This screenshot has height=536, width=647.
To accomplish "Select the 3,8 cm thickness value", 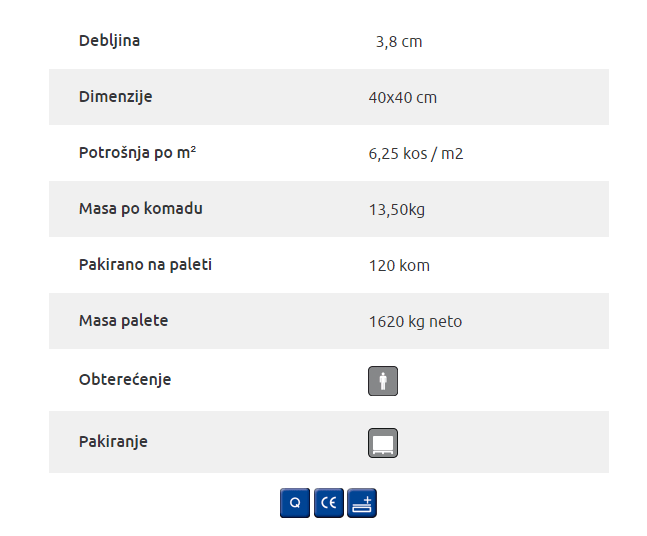I will 399,42.
